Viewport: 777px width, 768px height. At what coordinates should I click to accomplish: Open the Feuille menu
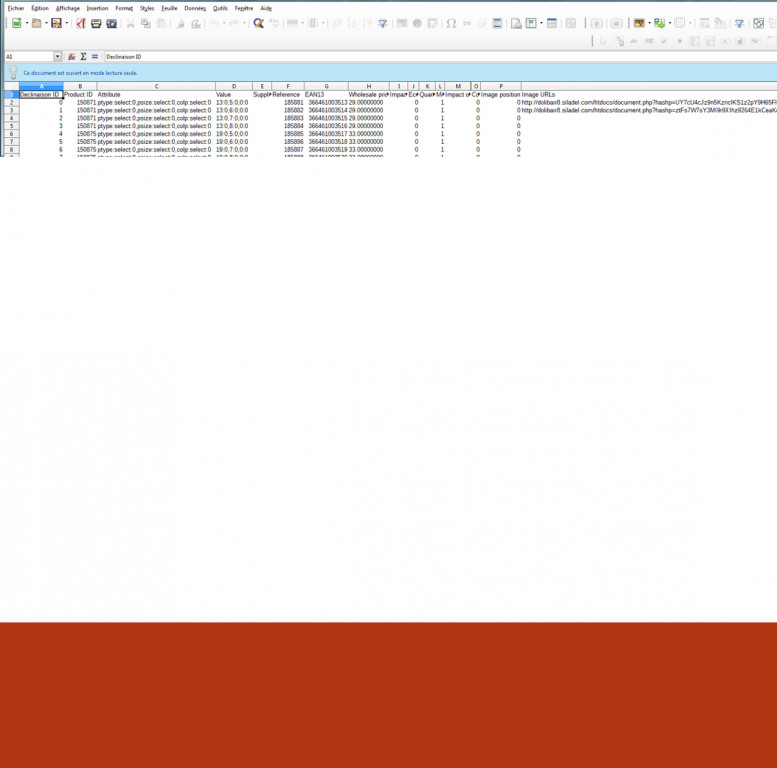tap(169, 8)
